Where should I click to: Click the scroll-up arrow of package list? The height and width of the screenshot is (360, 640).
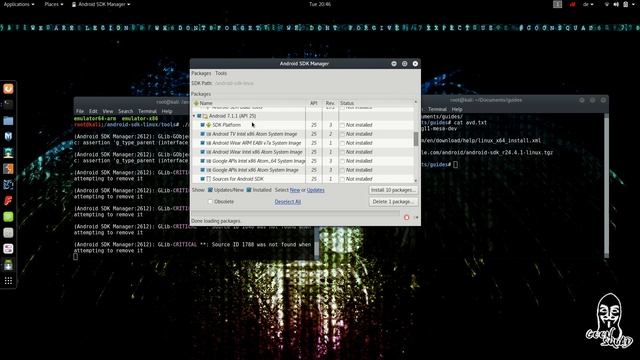click(x=416, y=102)
